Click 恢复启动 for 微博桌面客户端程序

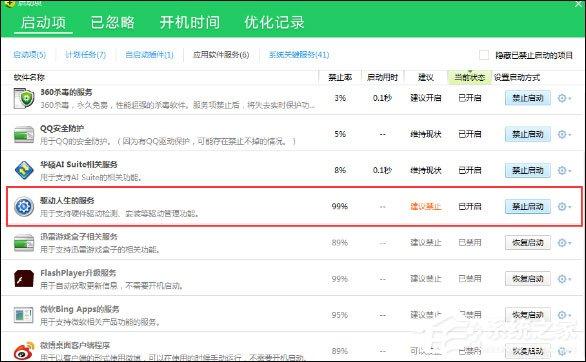pyautogui.click(x=528, y=351)
